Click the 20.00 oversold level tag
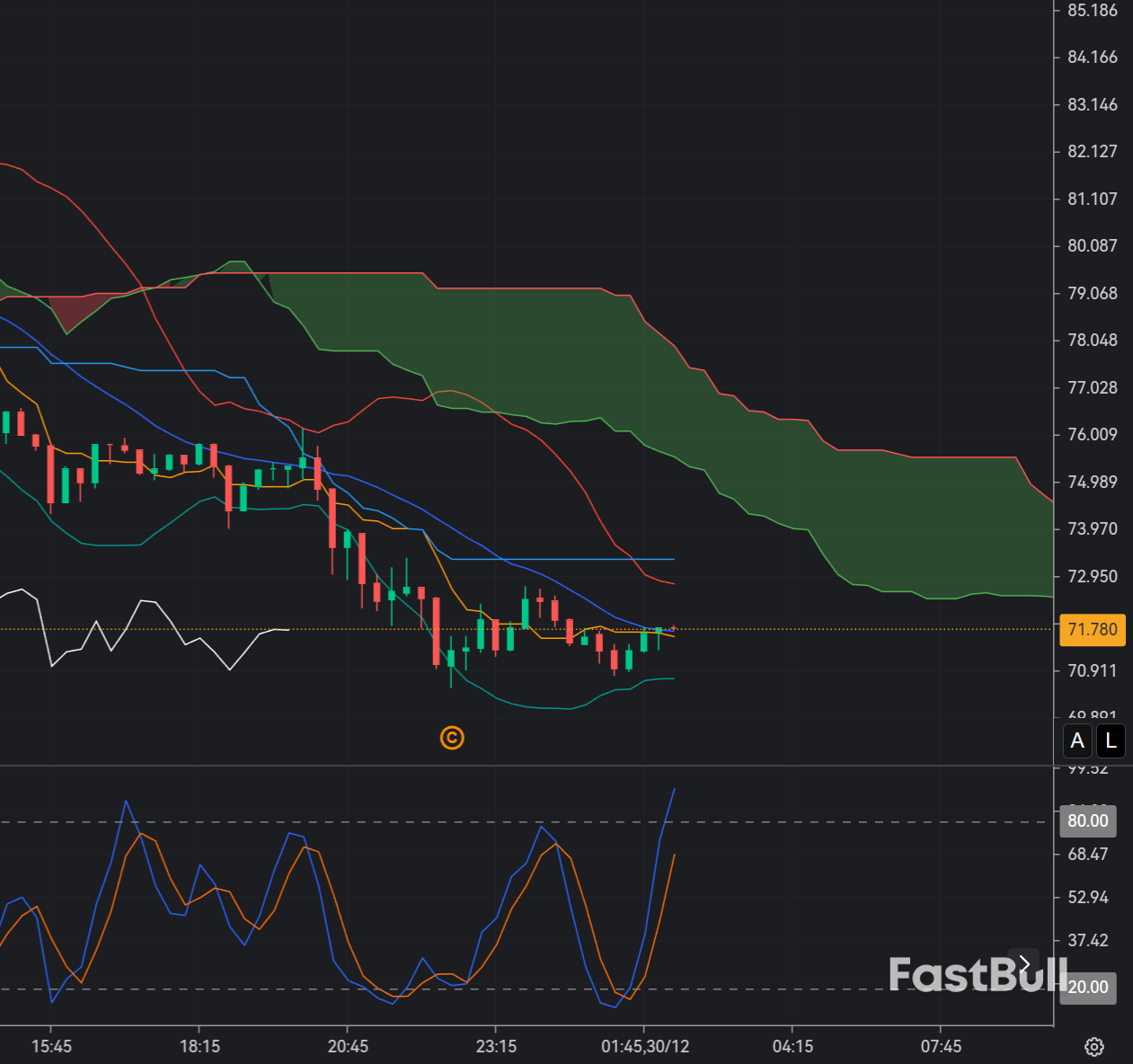Screen dimensions: 1133x1064 pos(1087,987)
